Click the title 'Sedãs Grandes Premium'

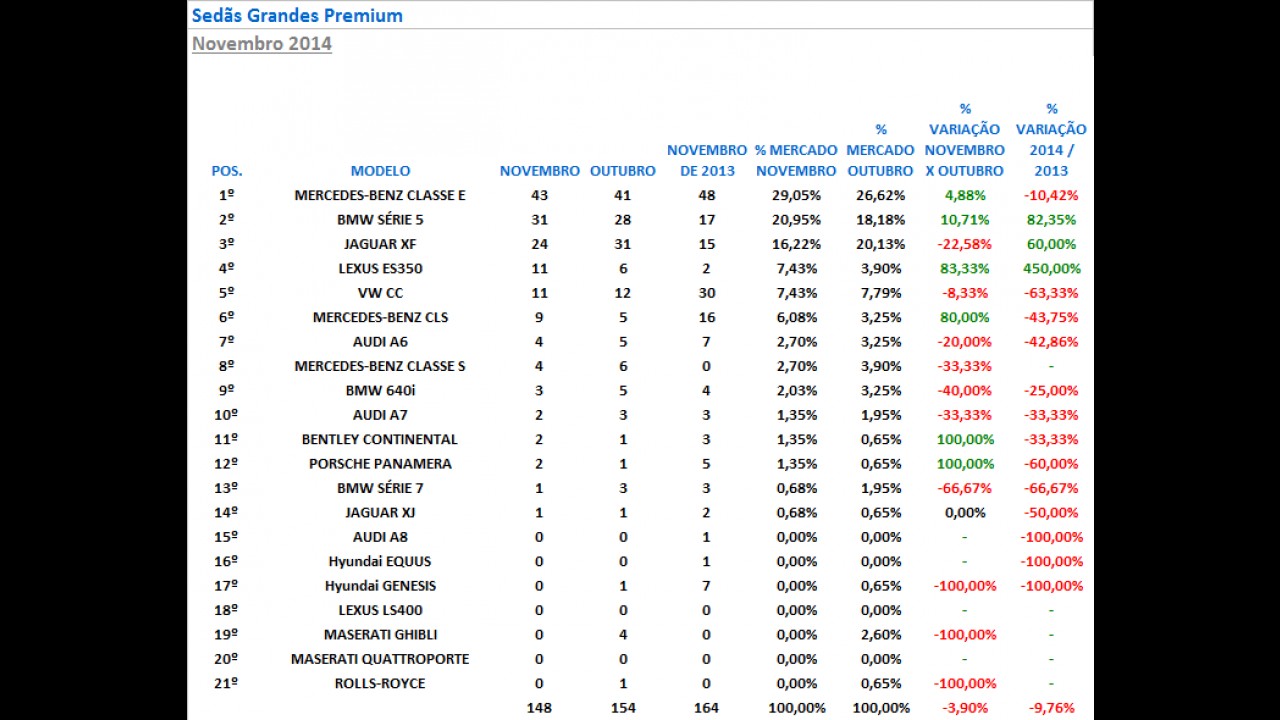coord(297,15)
